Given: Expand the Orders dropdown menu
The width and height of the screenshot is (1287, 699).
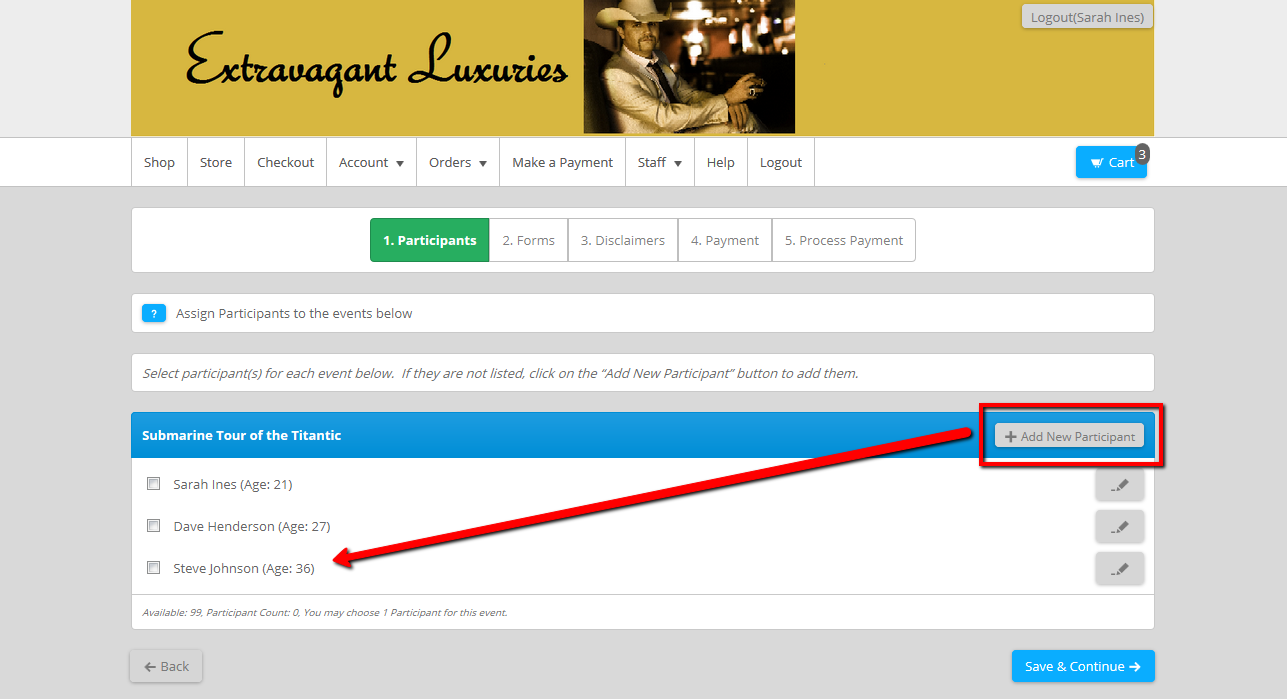Looking at the screenshot, I should click(458, 162).
